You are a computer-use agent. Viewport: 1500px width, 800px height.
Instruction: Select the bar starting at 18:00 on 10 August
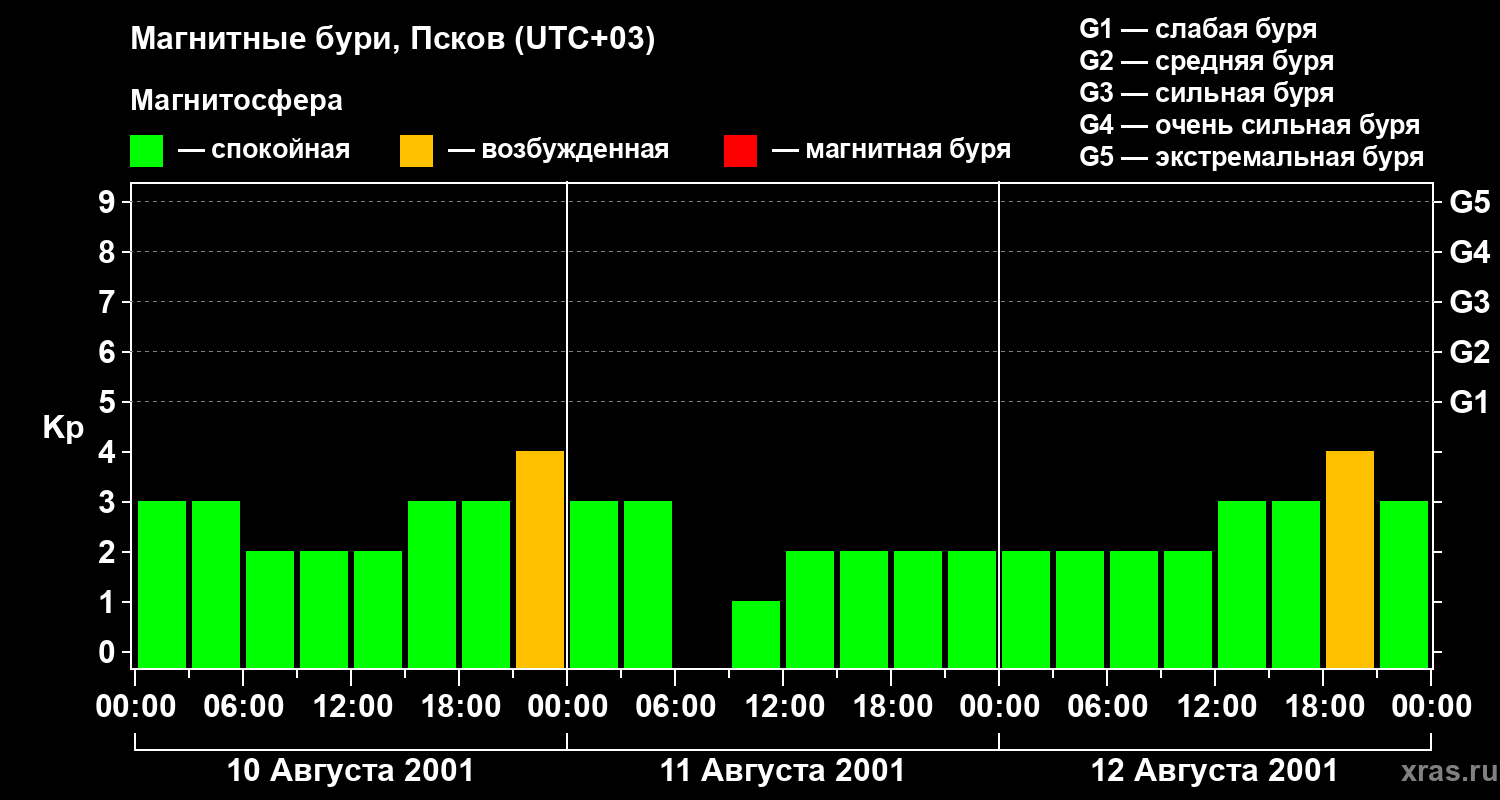486,585
